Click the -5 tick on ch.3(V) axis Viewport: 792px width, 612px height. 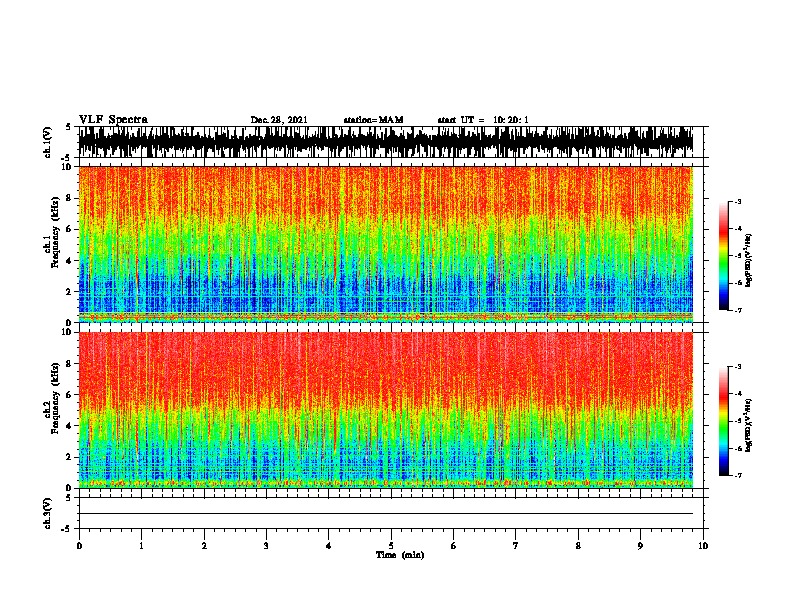67,529
